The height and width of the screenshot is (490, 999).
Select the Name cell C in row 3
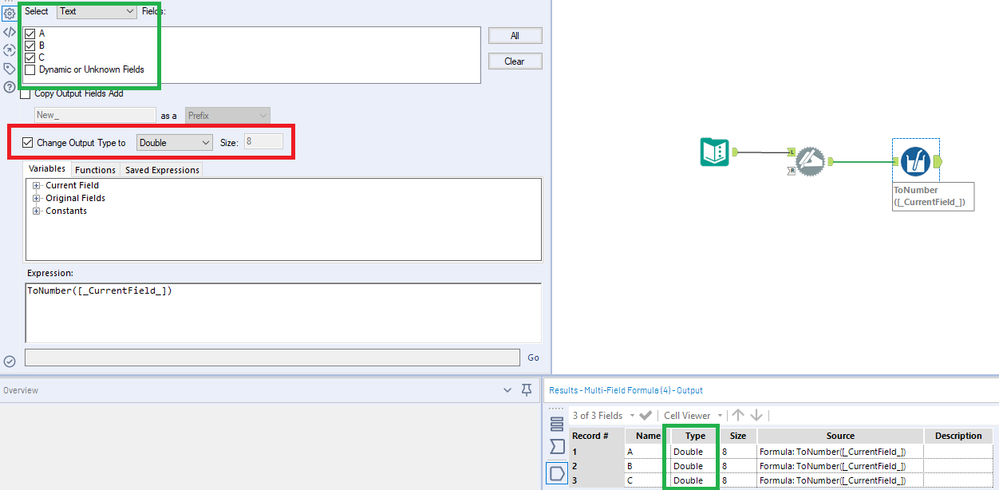click(x=647, y=480)
